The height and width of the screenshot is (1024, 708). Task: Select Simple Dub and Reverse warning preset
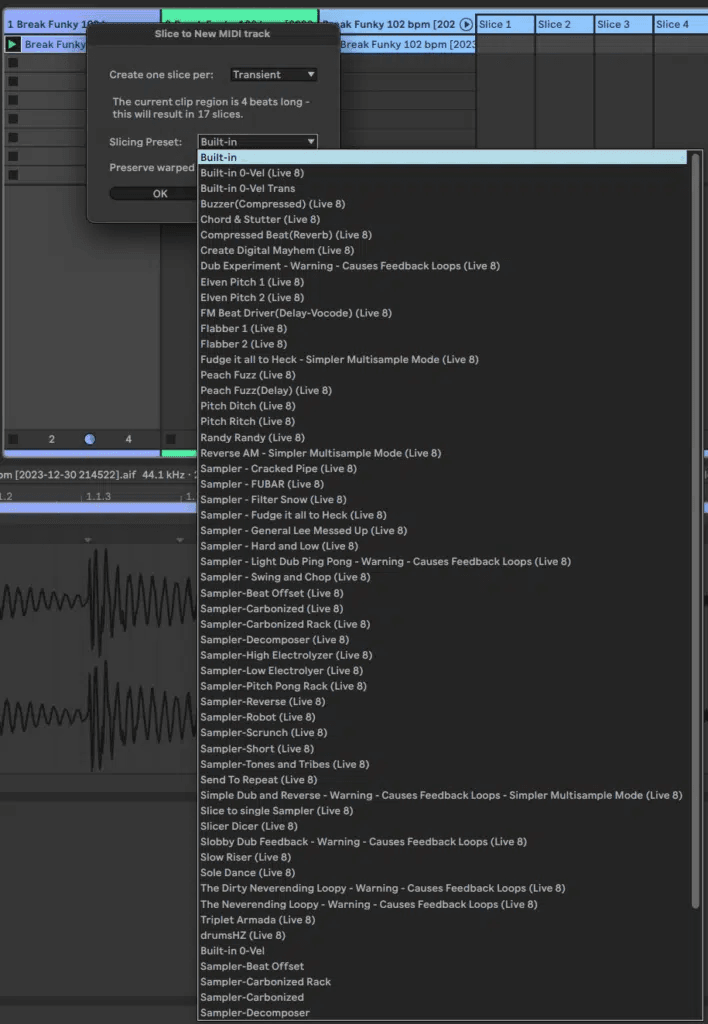tap(443, 795)
